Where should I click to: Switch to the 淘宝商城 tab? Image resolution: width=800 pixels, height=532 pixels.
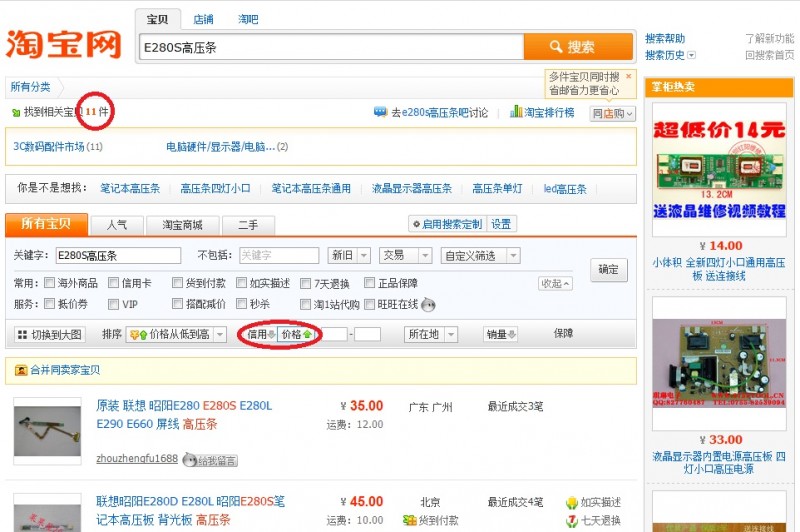182,225
